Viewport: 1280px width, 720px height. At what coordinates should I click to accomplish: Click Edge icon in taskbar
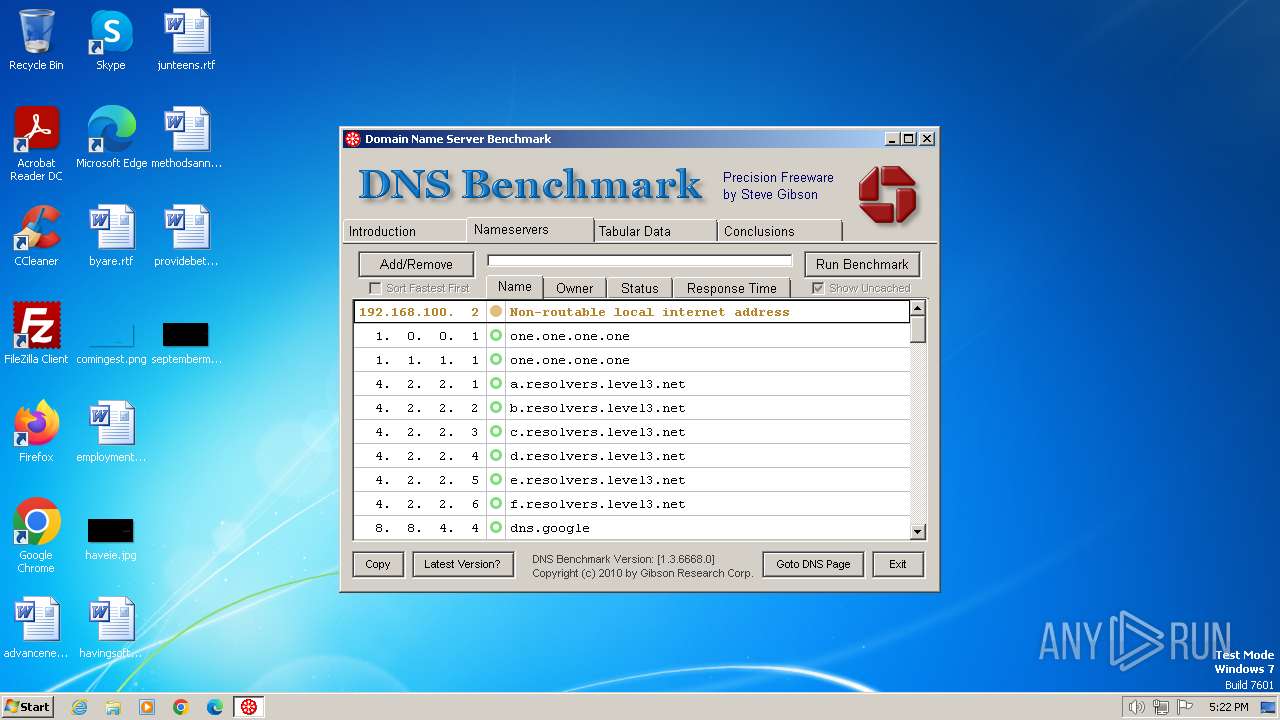click(x=215, y=707)
